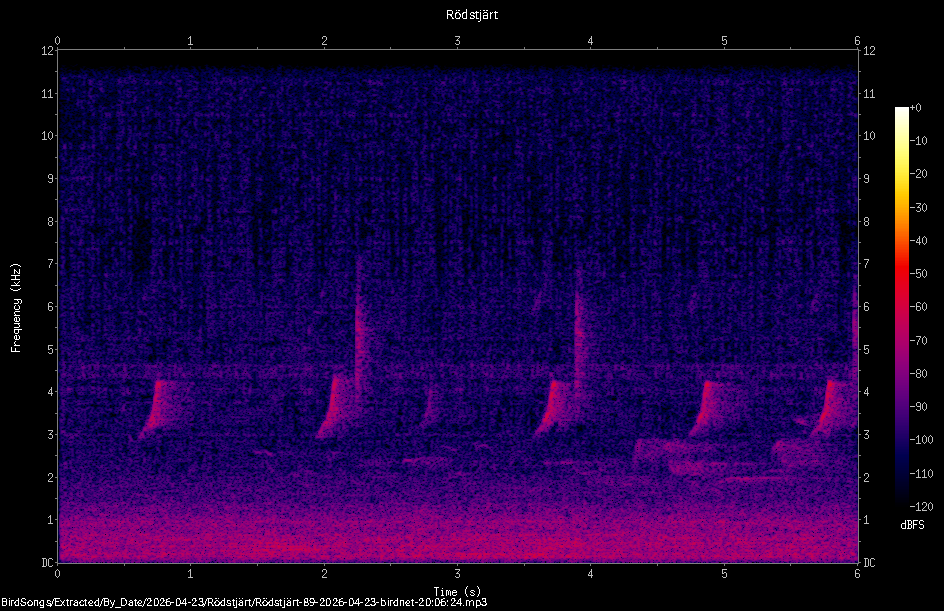
Task: Click the Rödstjärt title at top
Action: [471, 14]
